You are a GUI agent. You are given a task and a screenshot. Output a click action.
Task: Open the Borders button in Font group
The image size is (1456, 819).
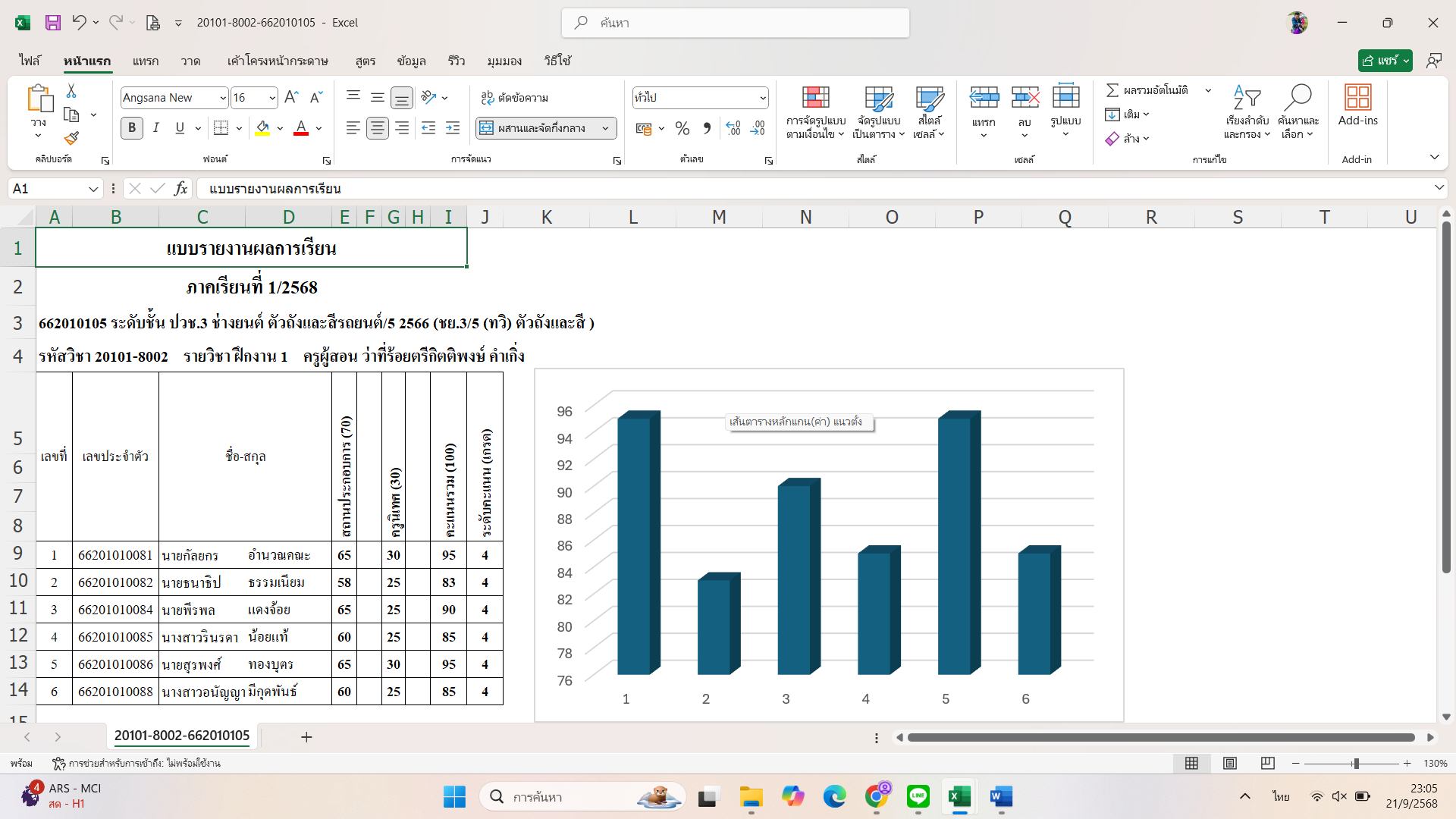221,128
